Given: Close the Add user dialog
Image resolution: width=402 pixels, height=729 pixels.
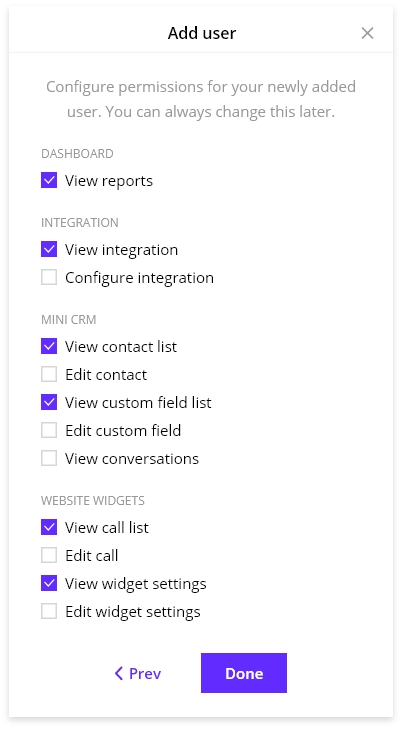Looking at the screenshot, I should pyautogui.click(x=367, y=33).
